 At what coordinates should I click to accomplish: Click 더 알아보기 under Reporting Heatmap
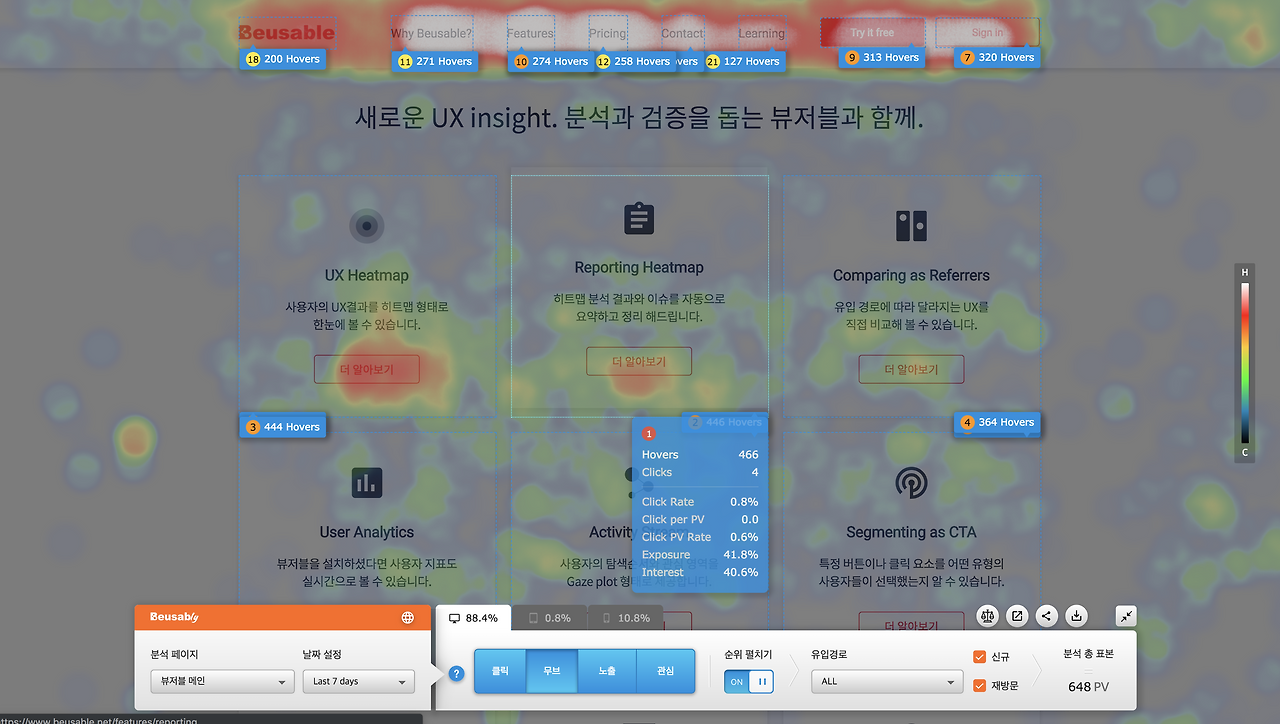click(x=639, y=361)
